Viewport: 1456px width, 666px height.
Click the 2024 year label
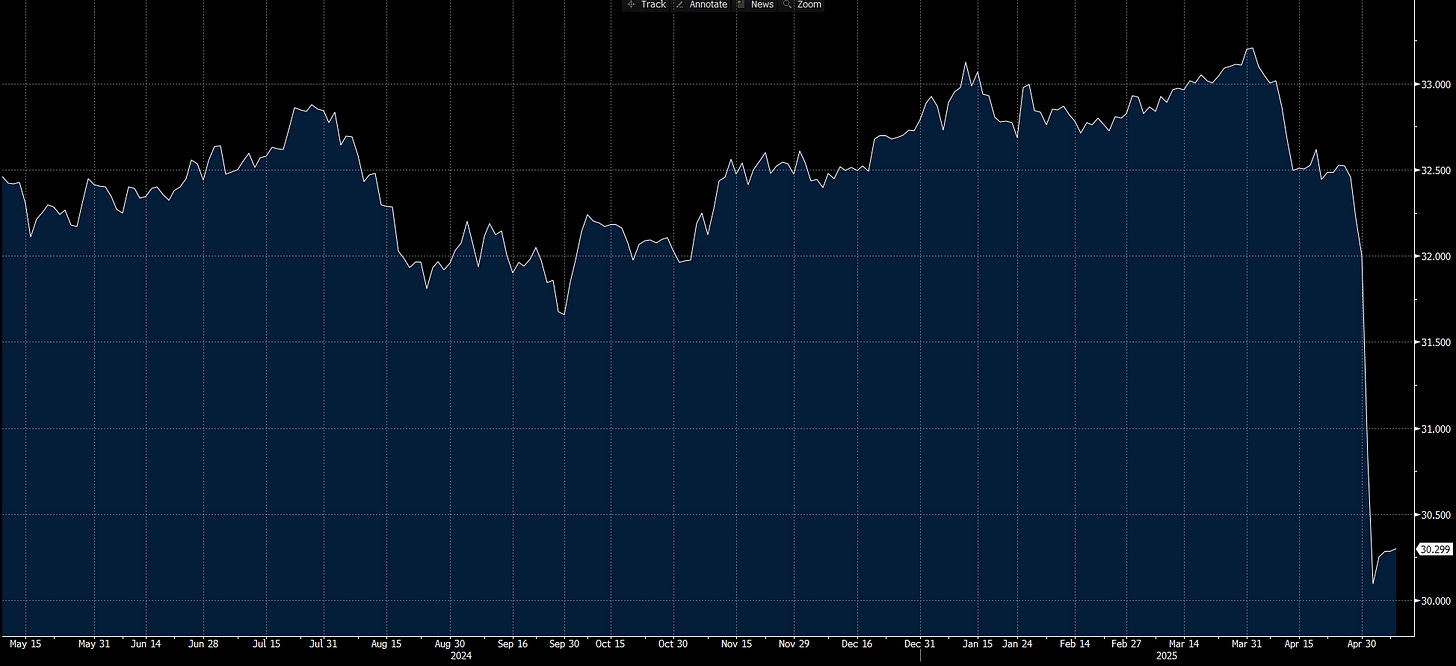461,657
